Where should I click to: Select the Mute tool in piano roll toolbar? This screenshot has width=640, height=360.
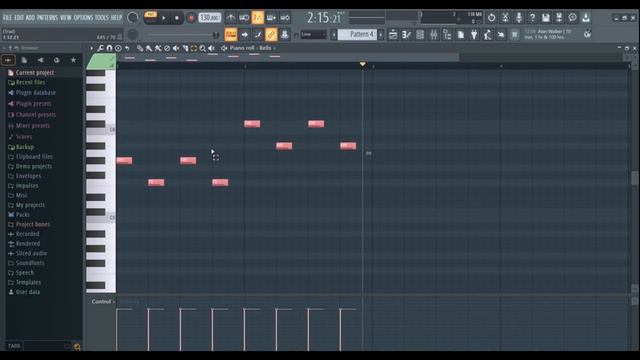tap(176, 48)
